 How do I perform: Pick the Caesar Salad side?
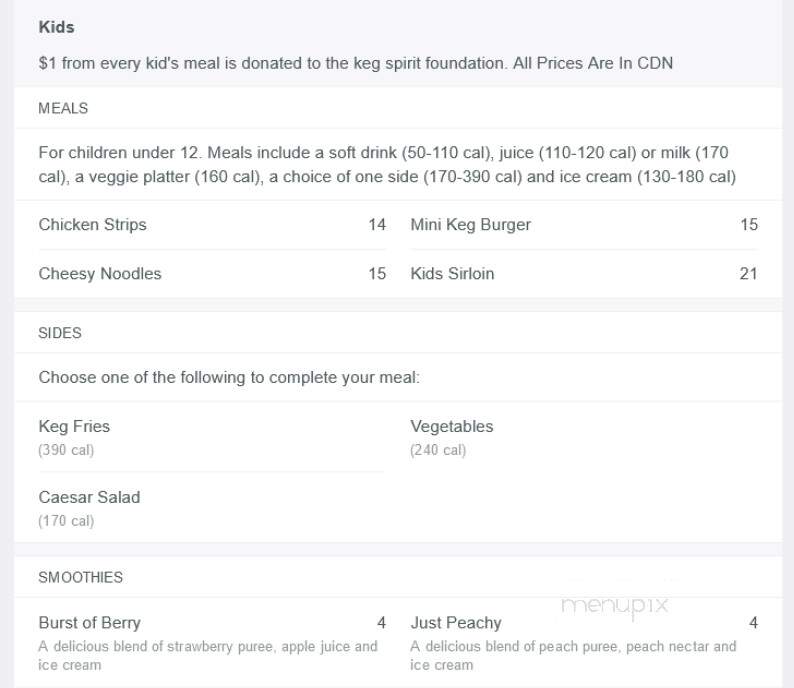pos(89,497)
